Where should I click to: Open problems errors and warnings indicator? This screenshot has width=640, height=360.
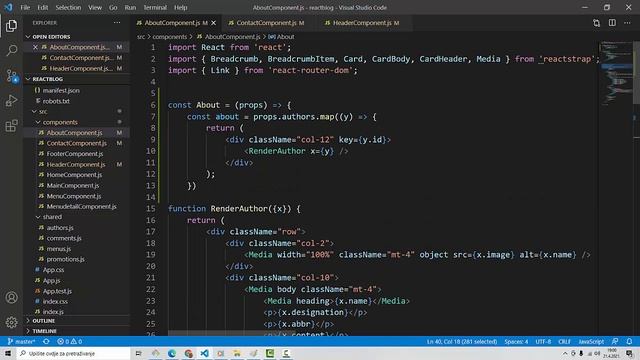pos(70,341)
